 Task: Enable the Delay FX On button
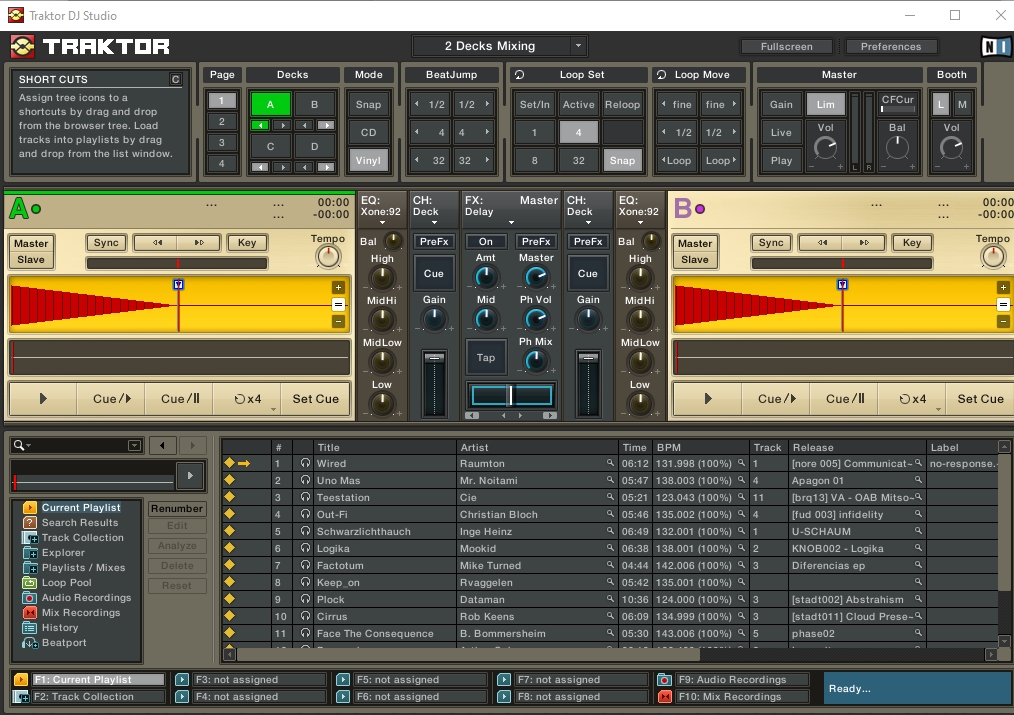pyautogui.click(x=485, y=242)
